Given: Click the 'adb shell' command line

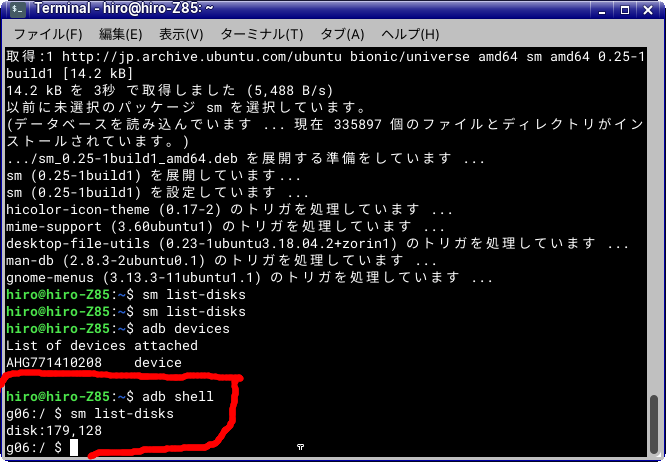Looking at the screenshot, I should [x=110, y=396].
